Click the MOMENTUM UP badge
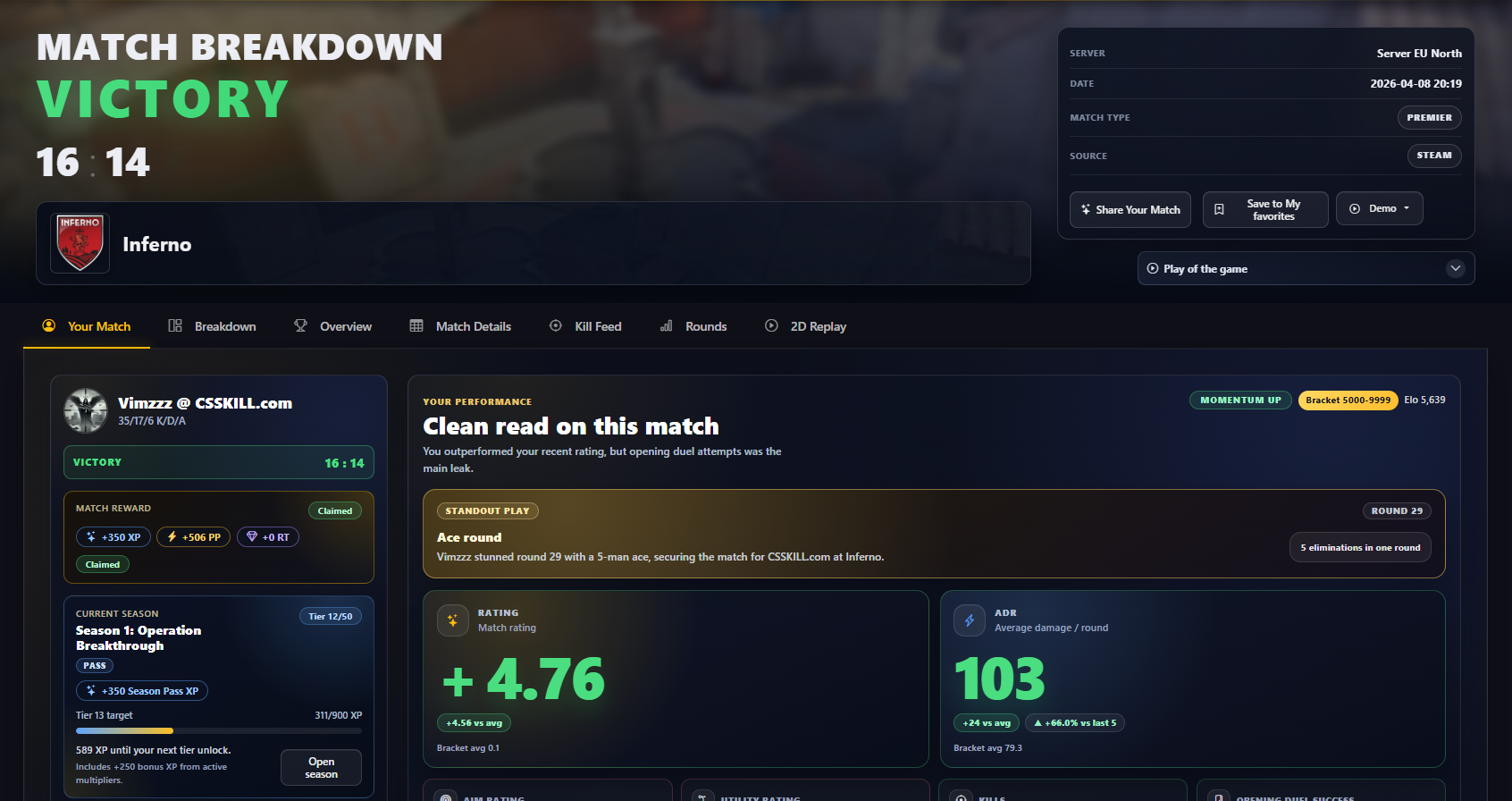This screenshot has width=1512, height=801. coord(1240,400)
